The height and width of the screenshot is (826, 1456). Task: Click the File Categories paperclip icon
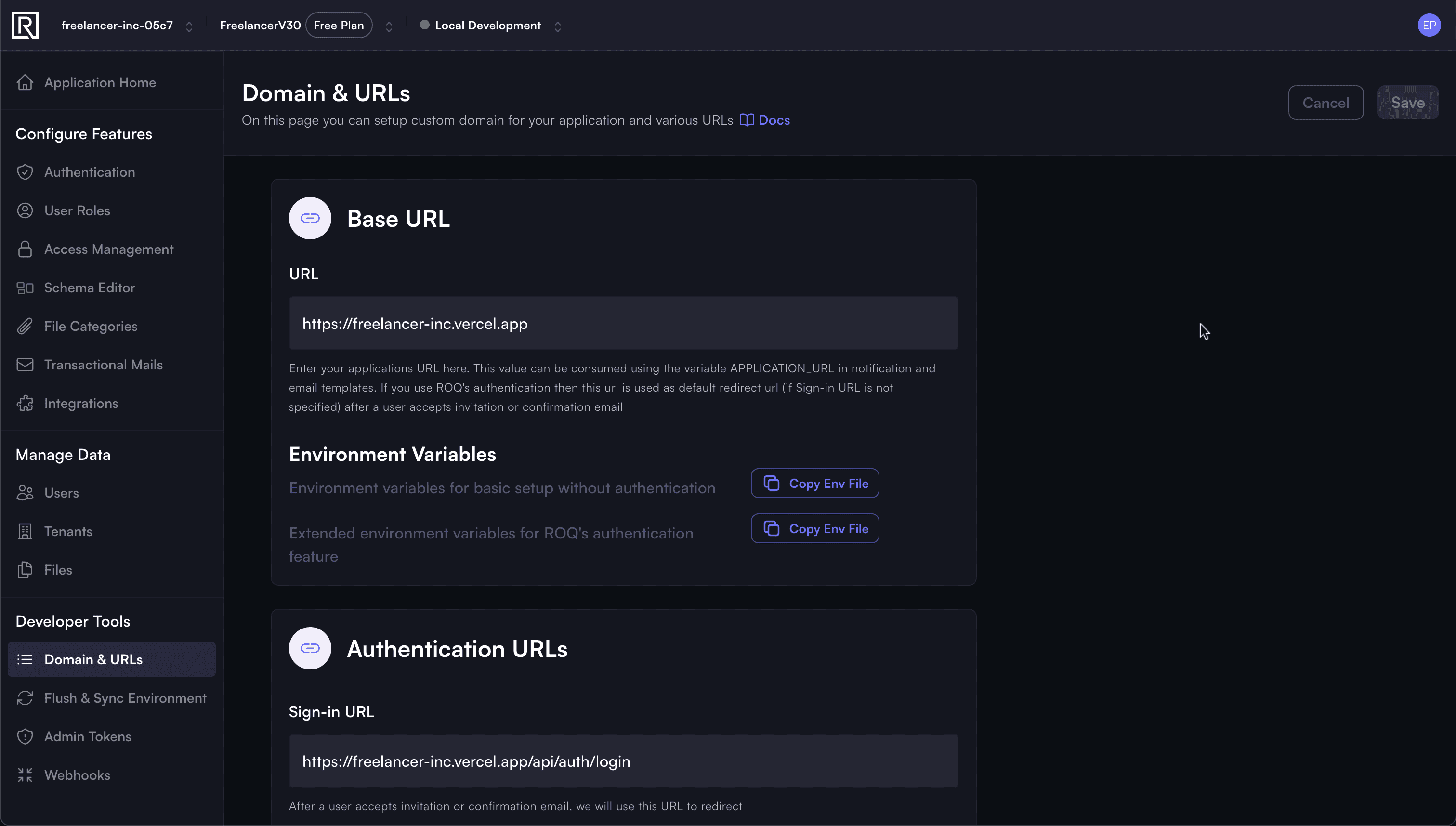[25, 326]
